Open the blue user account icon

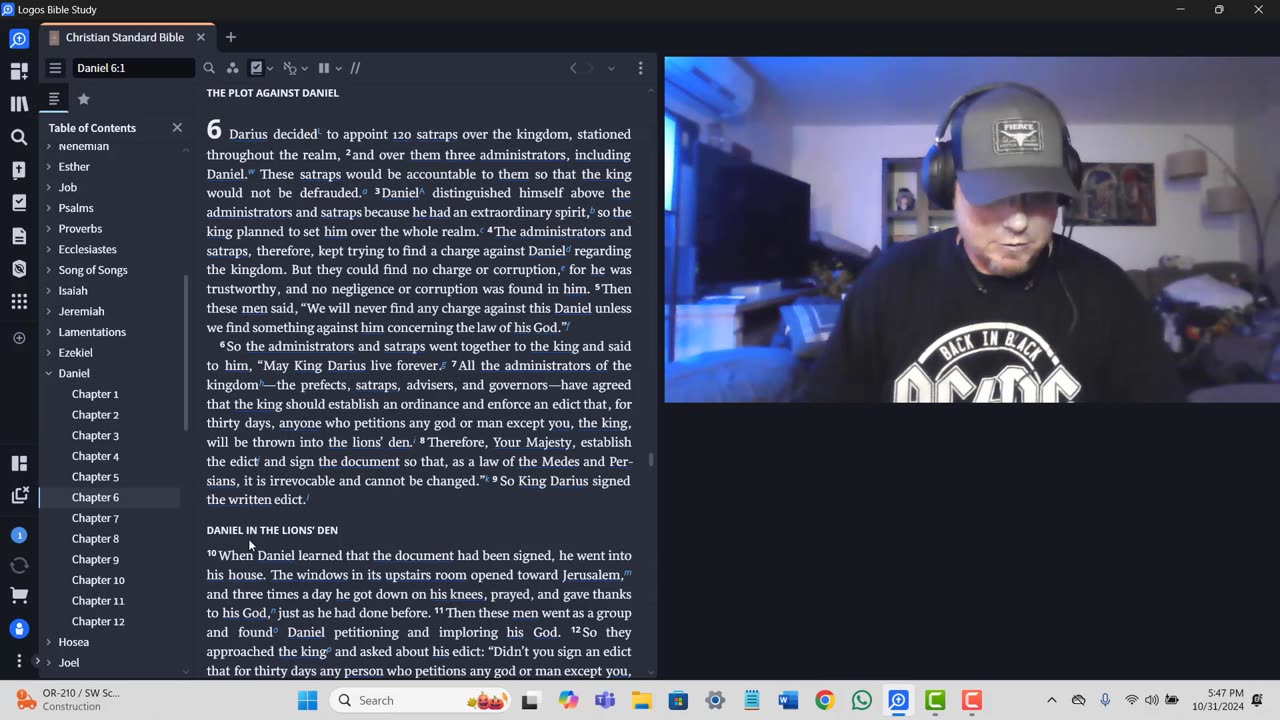19,629
